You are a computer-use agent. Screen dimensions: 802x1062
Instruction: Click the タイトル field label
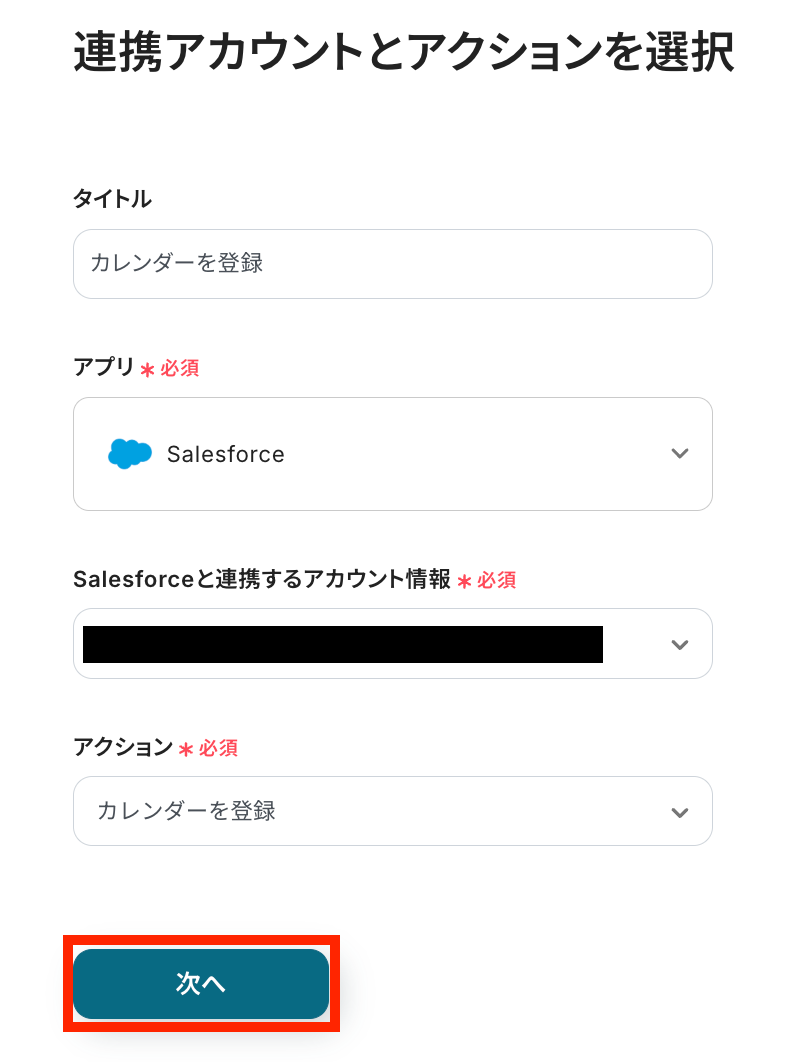[x=112, y=199]
